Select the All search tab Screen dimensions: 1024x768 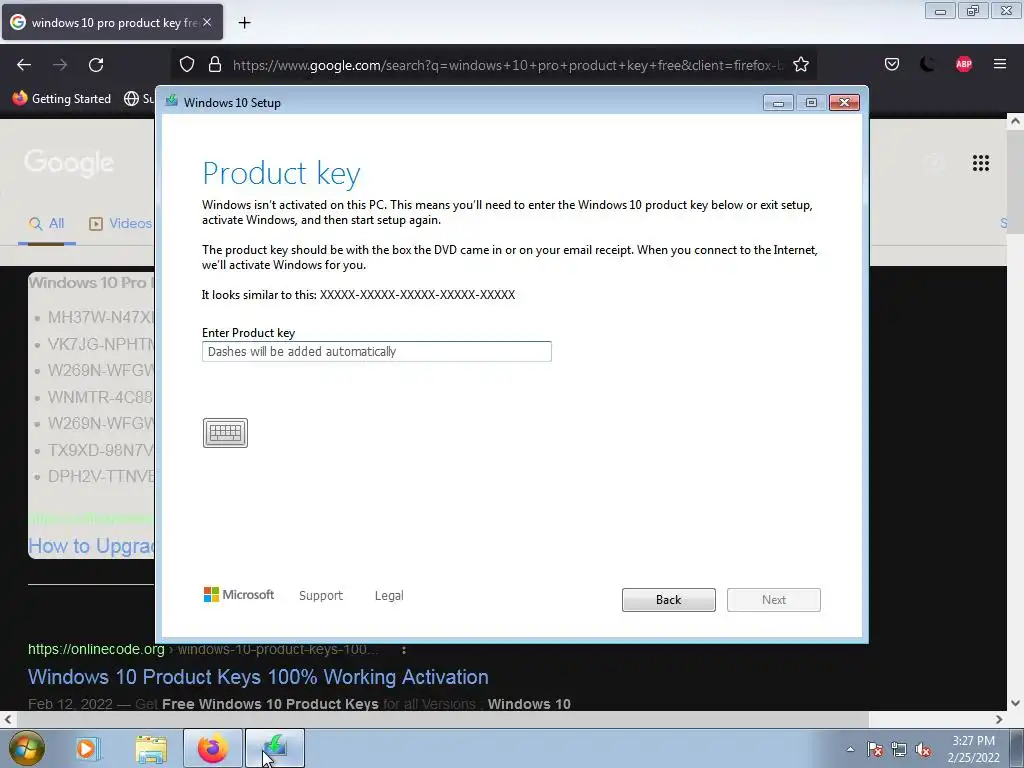click(47, 223)
